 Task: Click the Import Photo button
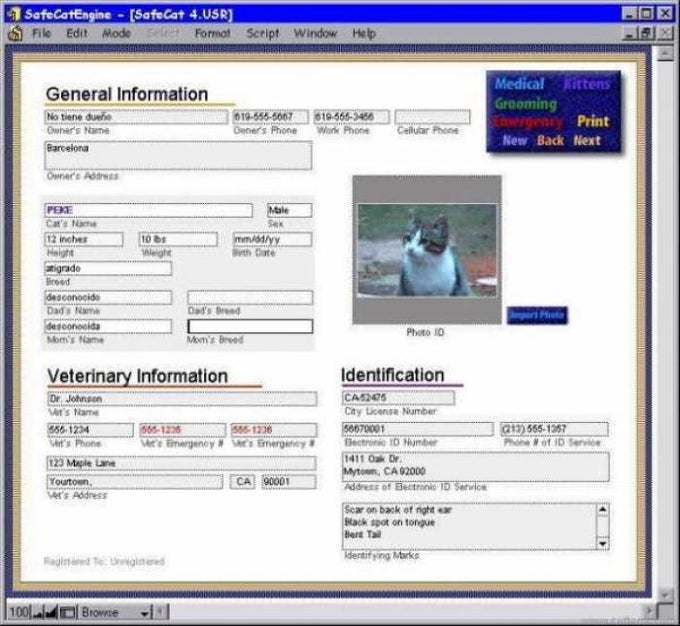point(537,315)
